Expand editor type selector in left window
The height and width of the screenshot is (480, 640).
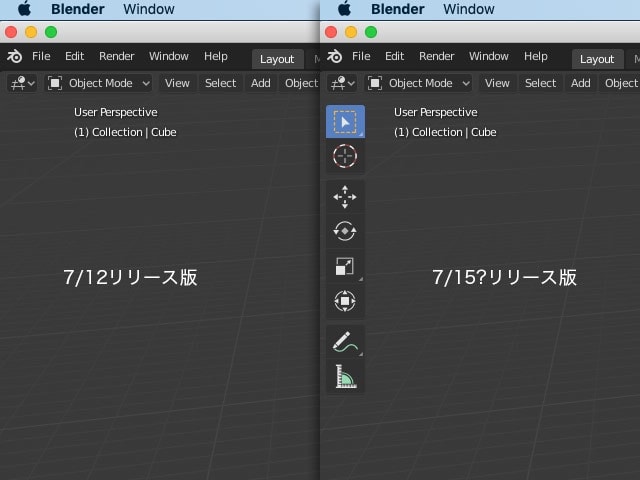pos(22,83)
